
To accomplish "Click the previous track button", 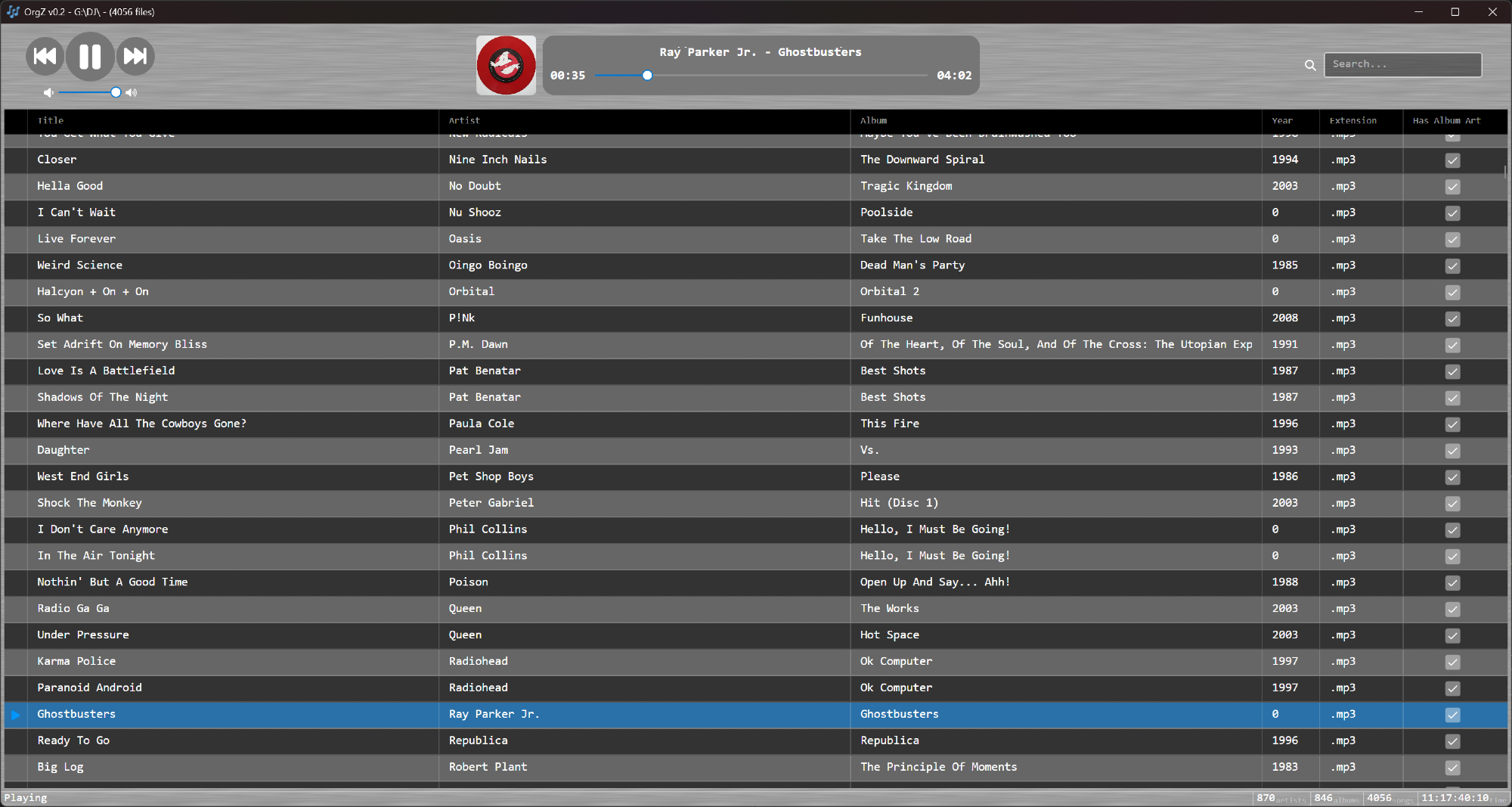I will tap(45, 57).
